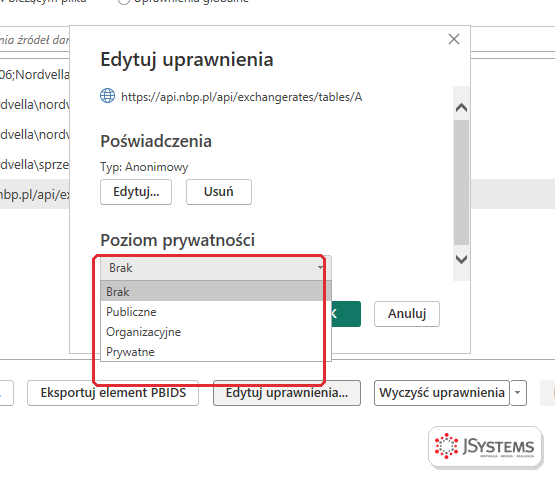Choose Organizacyjne privacy level

[x=216, y=332]
